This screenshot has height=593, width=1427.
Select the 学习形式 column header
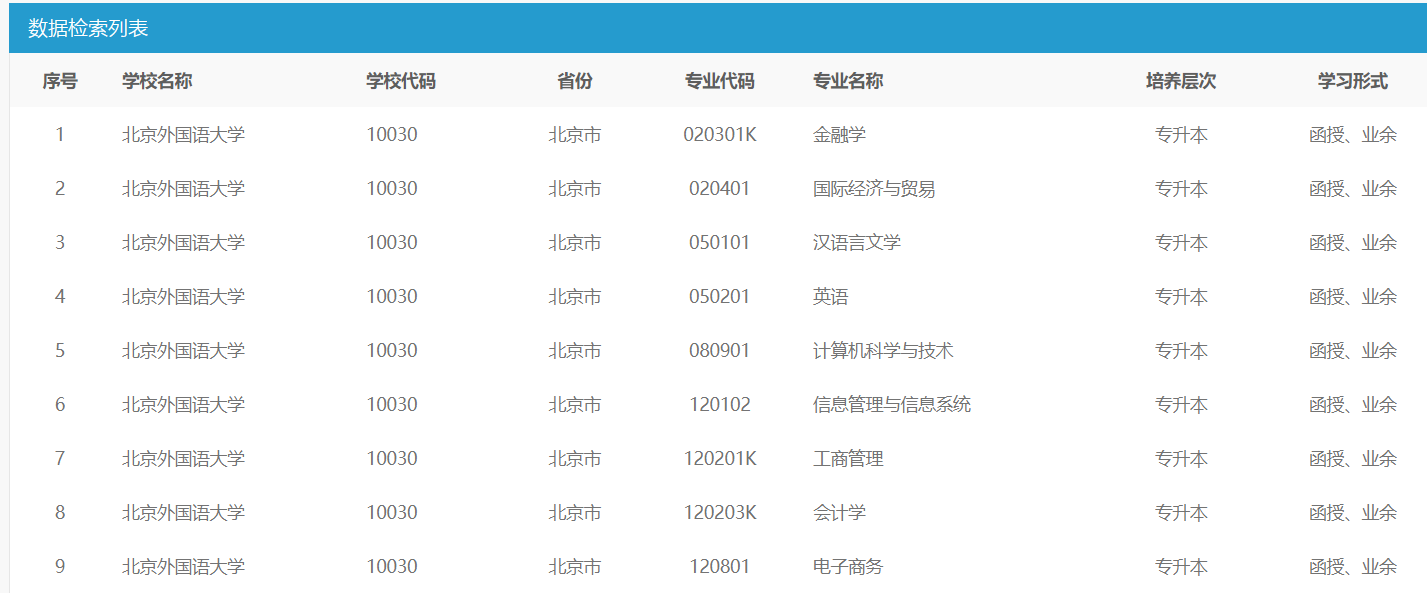(x=1353, y=81)
